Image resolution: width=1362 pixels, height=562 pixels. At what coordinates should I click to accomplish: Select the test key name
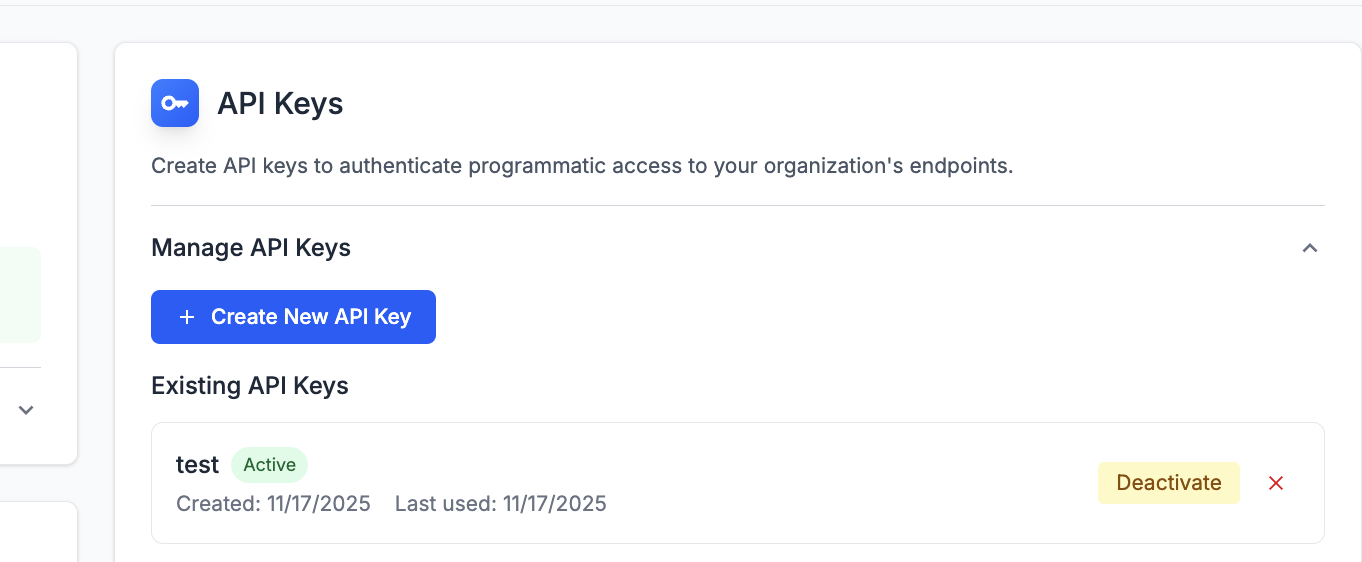(x=197, y=465)
